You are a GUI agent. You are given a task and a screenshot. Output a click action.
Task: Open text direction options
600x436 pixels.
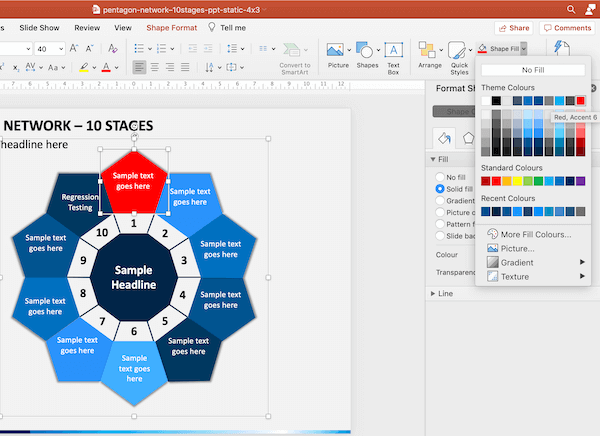click(x=209, y=67)
